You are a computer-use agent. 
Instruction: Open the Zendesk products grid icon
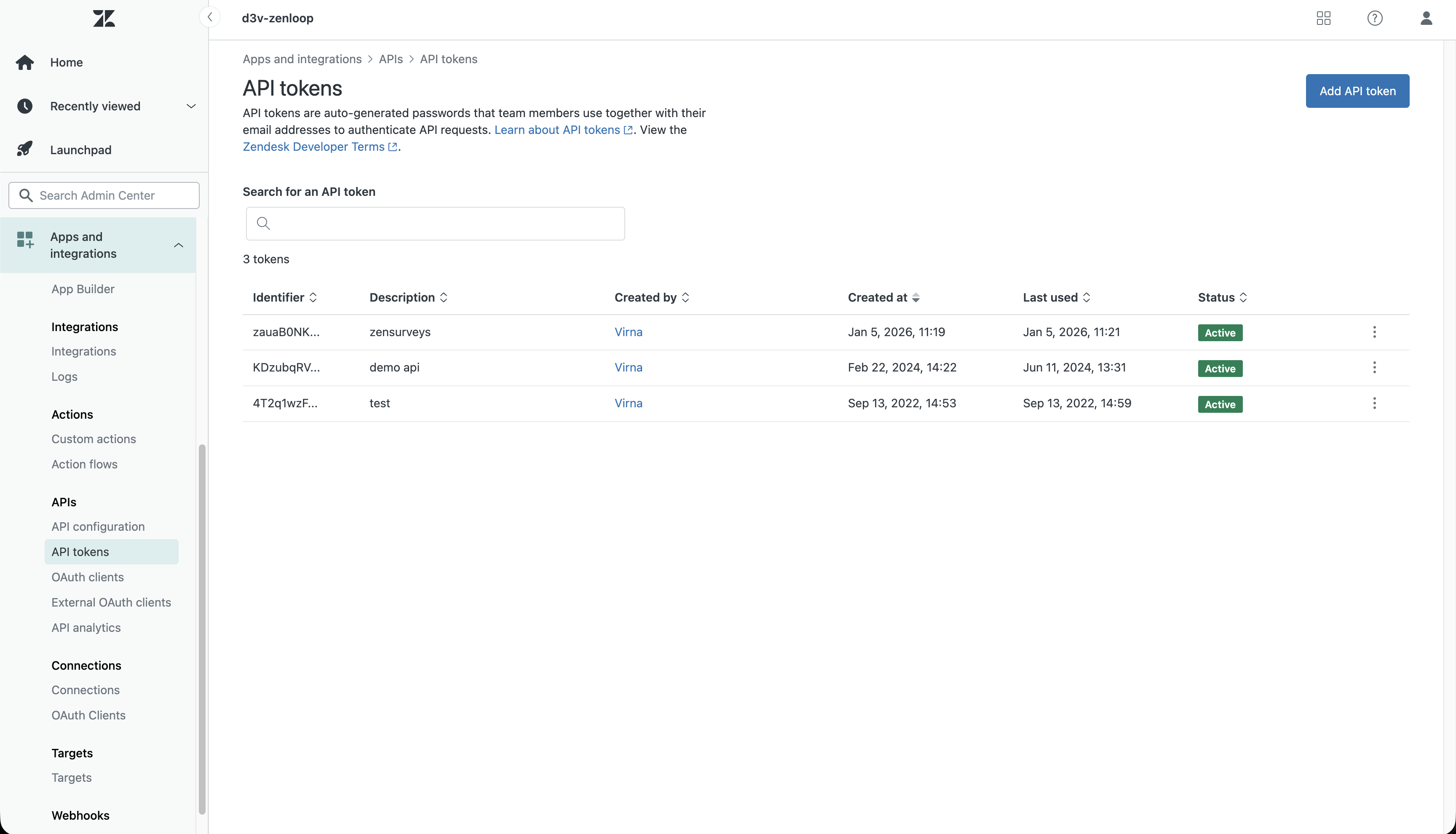coord(1323,19)
